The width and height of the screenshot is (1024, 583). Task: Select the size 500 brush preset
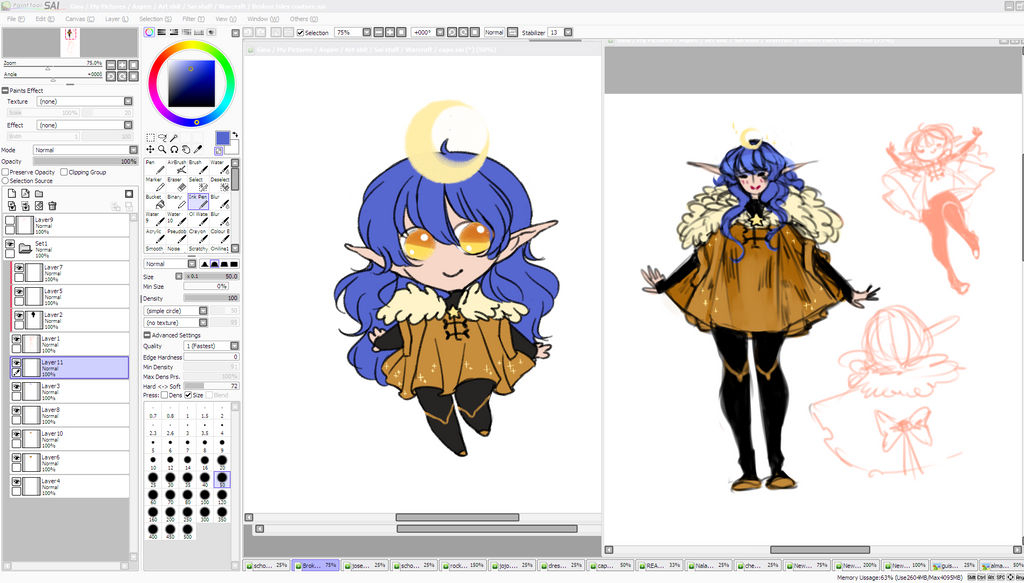(187, 533)
